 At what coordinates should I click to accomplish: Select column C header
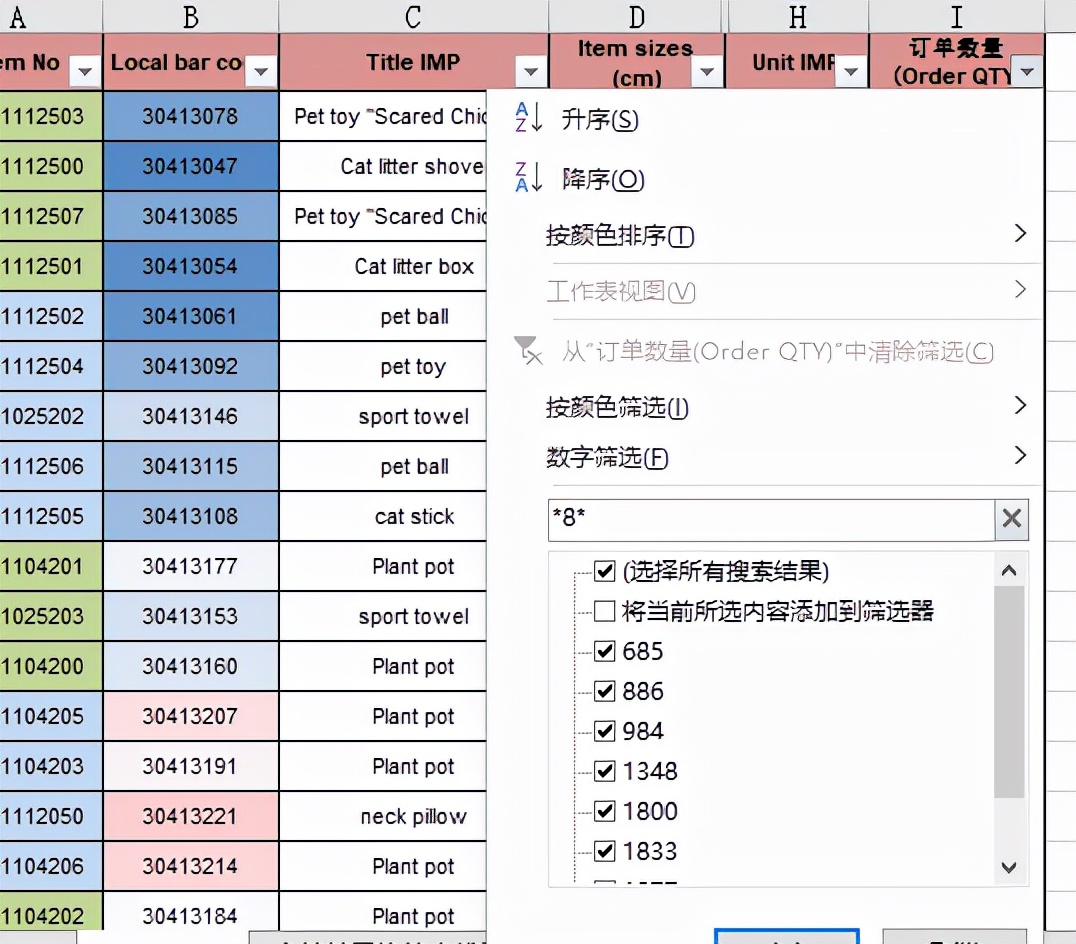414,16
